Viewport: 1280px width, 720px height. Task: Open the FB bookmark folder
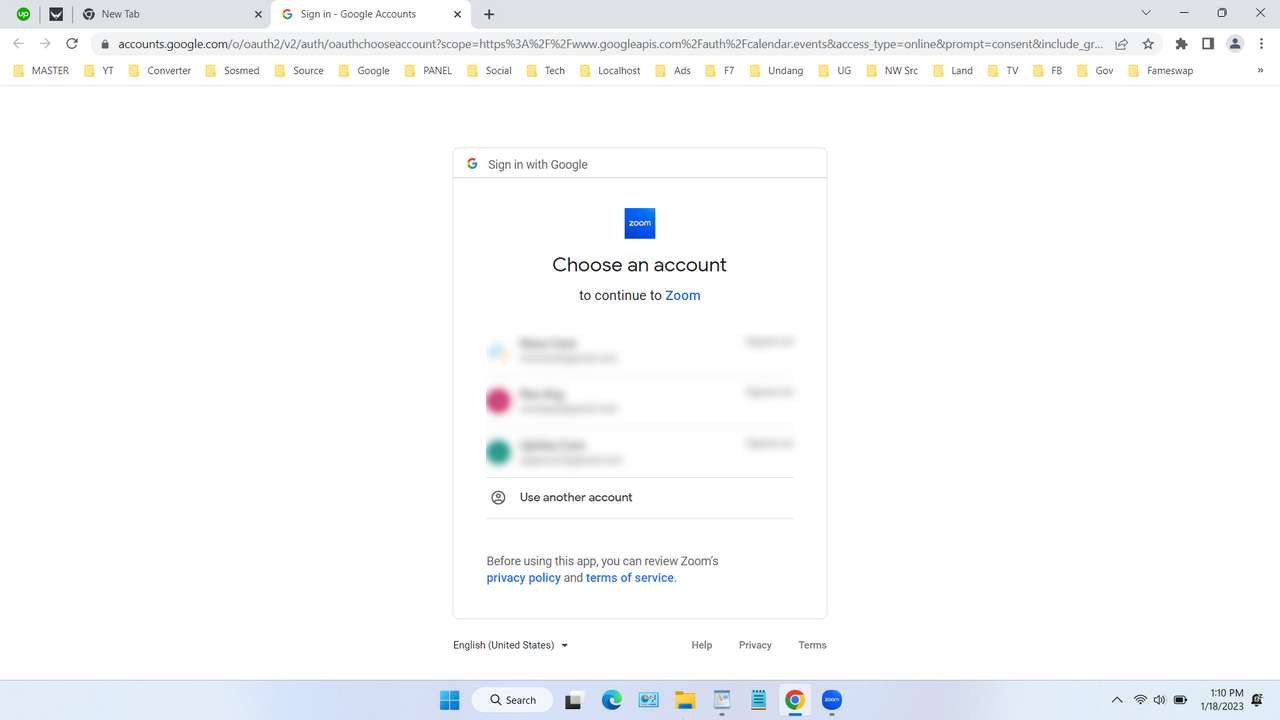tap(1047, 71)
